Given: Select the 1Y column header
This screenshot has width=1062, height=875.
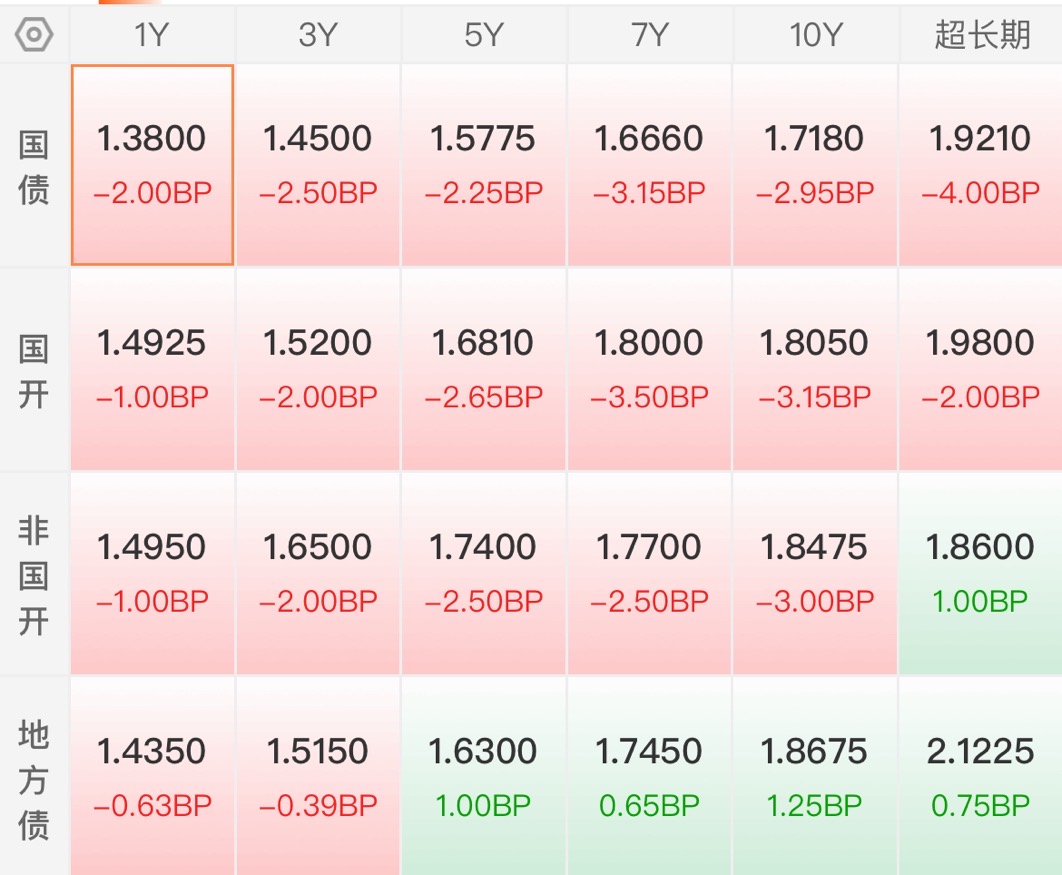Looking at the screenshot, I should point(152,35).
